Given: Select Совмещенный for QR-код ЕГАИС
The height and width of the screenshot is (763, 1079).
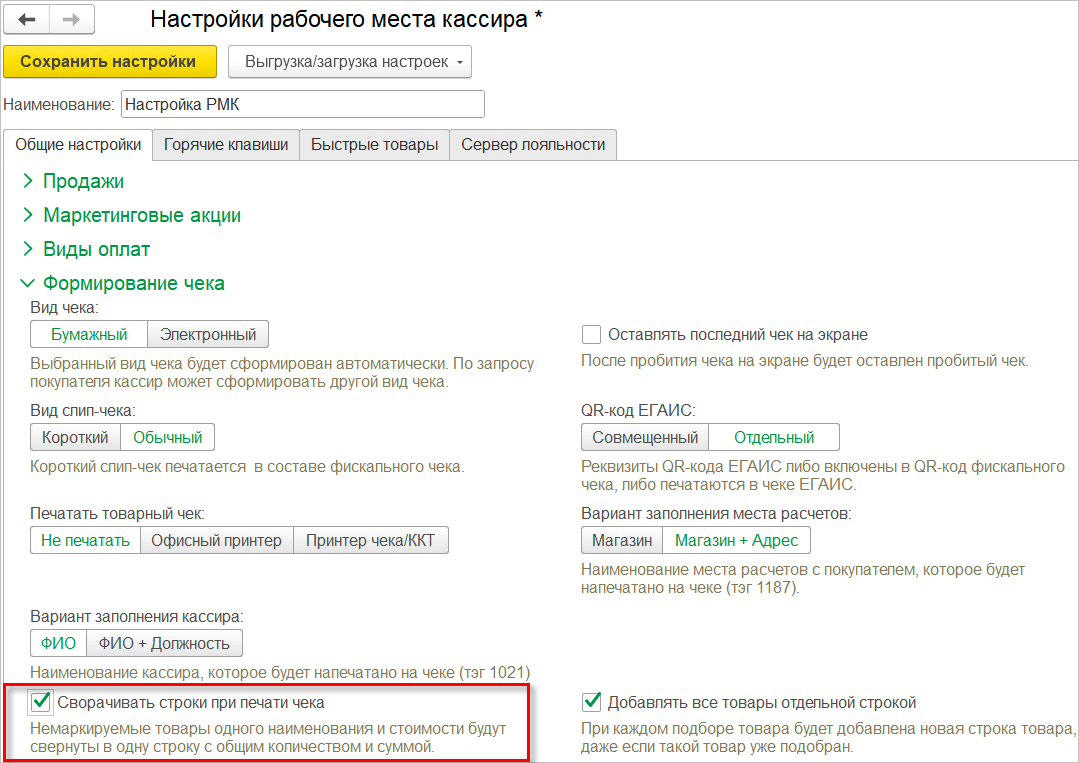Looking at the screenshot, I should coord(645,437).
